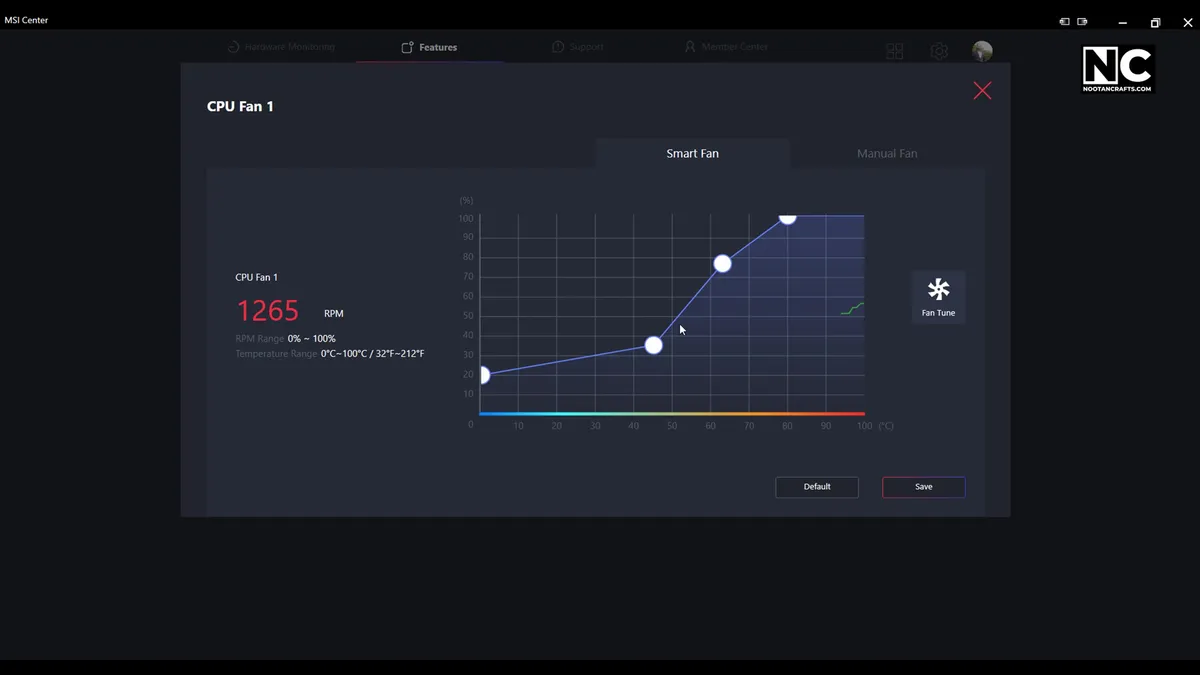The width and height of the screenshot is (1200, 675).
Task: Click the Default button
Action: click(x=817, y=487)
